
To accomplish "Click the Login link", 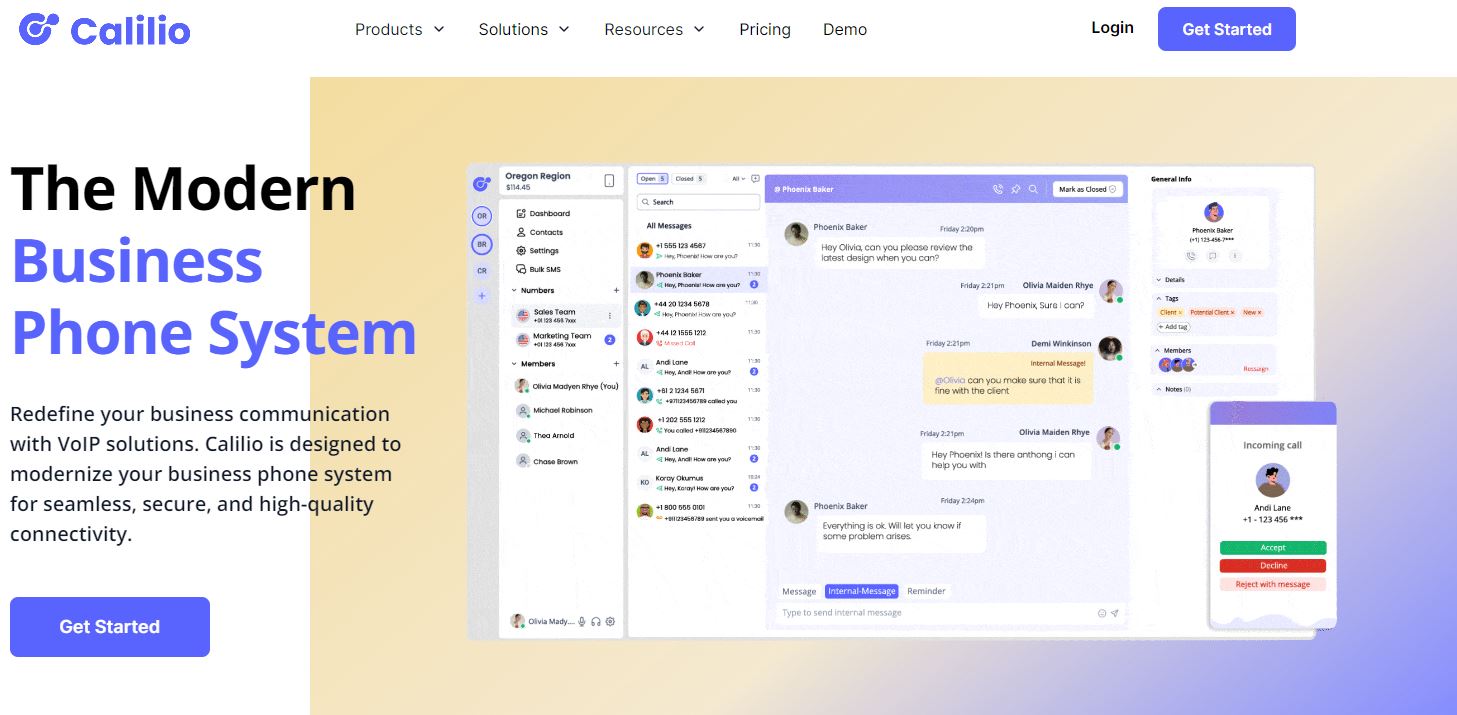I will coord(1112,28).
